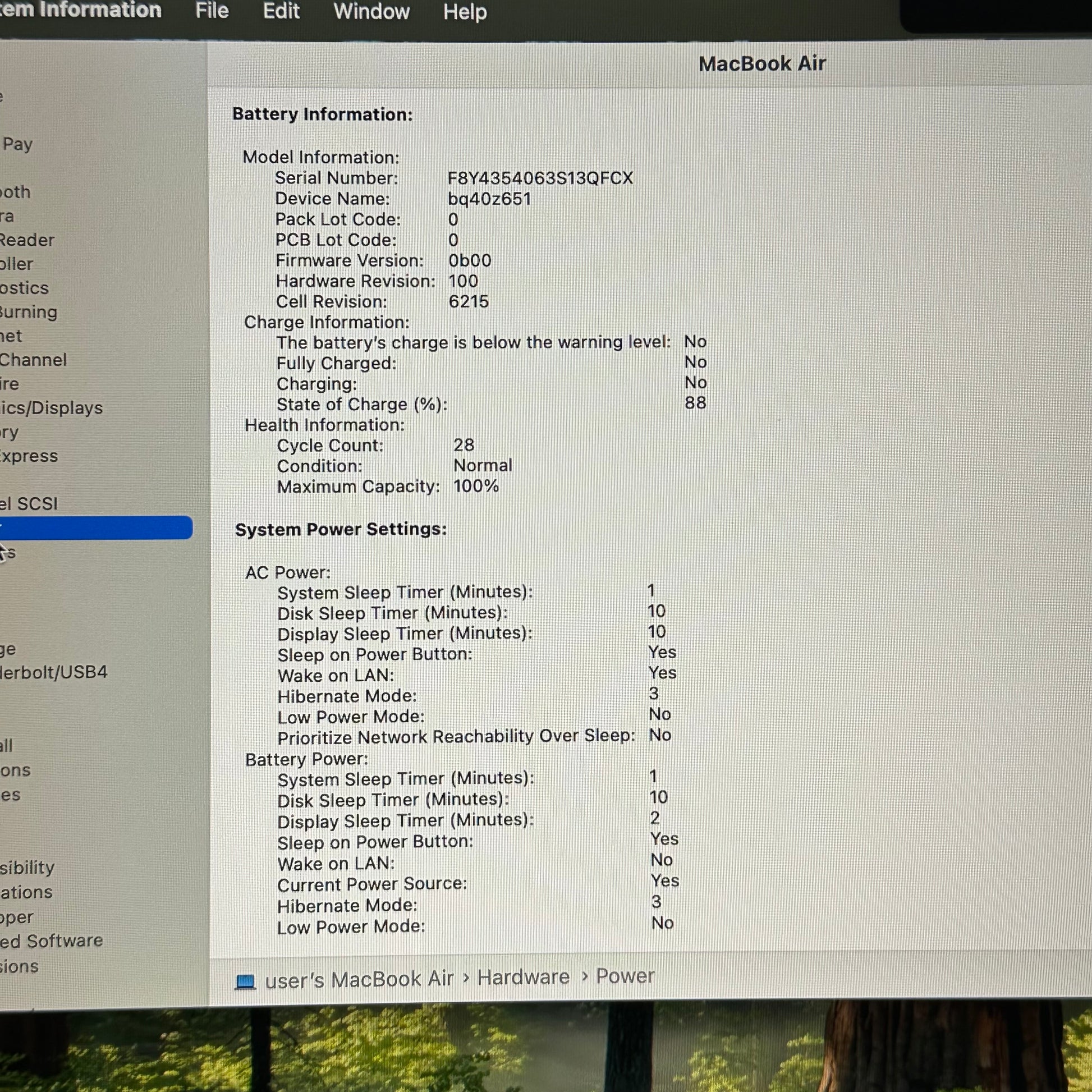Select the Apple Pay sidebar item

[x=17, y=144]
